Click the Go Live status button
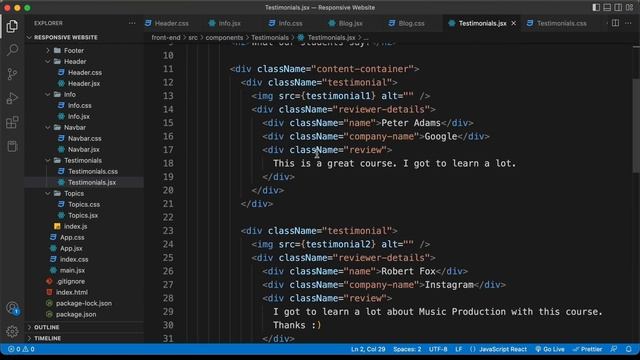Screen dimensions: 640x360 (550, 349)
